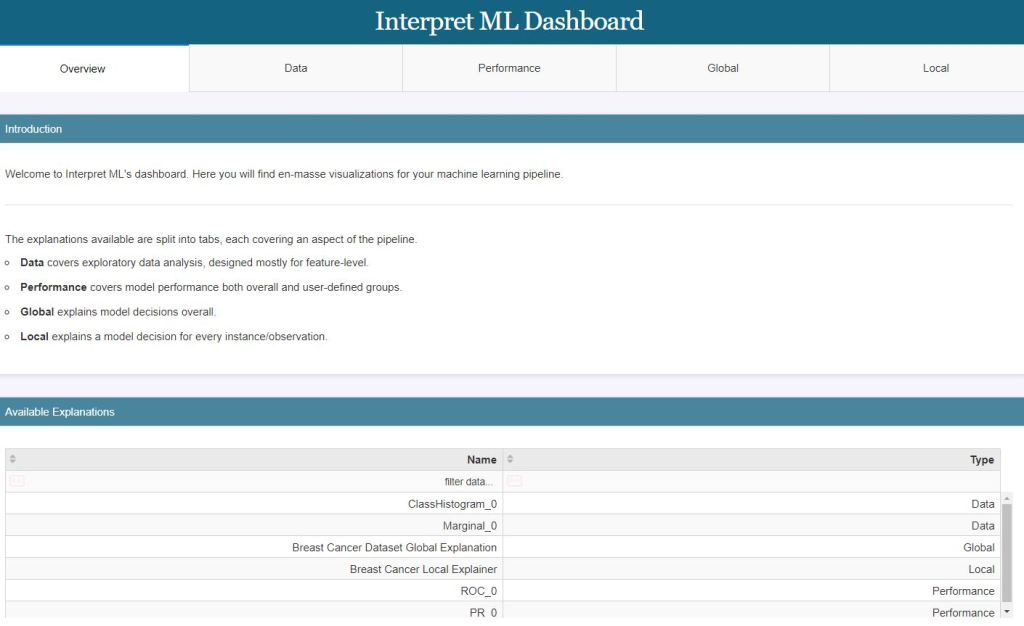The image size is (1024, 626).
Task: Open the Performance tab
Action: (509, 68)
